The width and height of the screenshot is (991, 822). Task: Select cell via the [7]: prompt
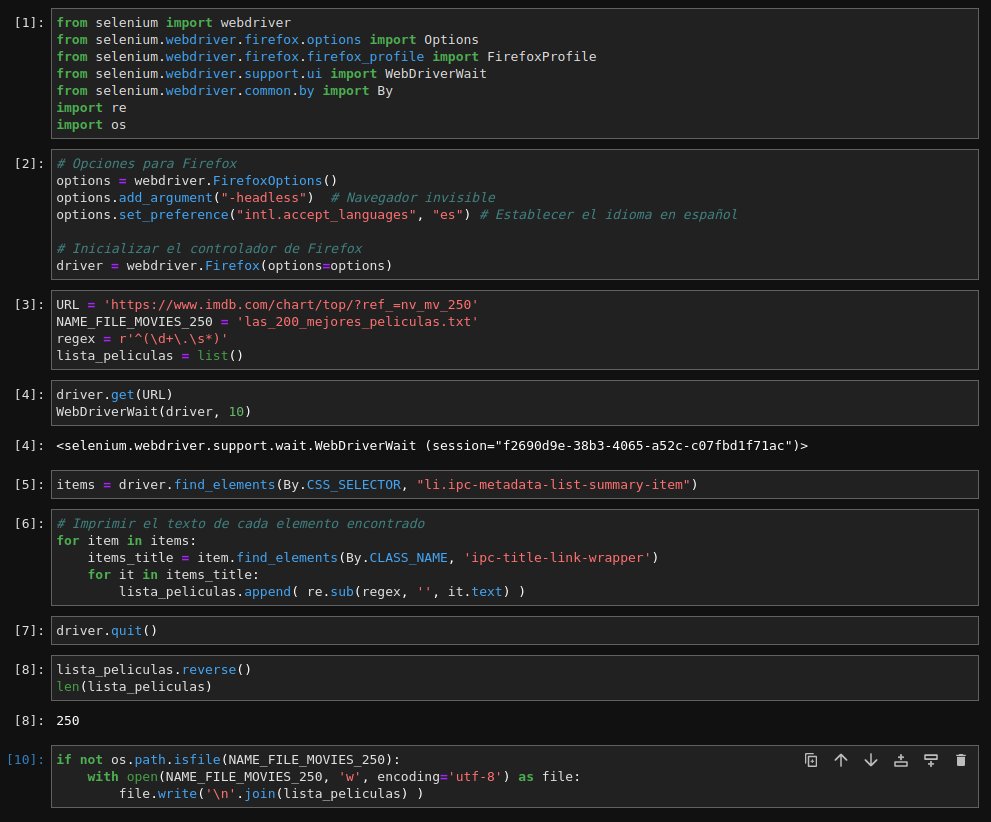[29, 631]
